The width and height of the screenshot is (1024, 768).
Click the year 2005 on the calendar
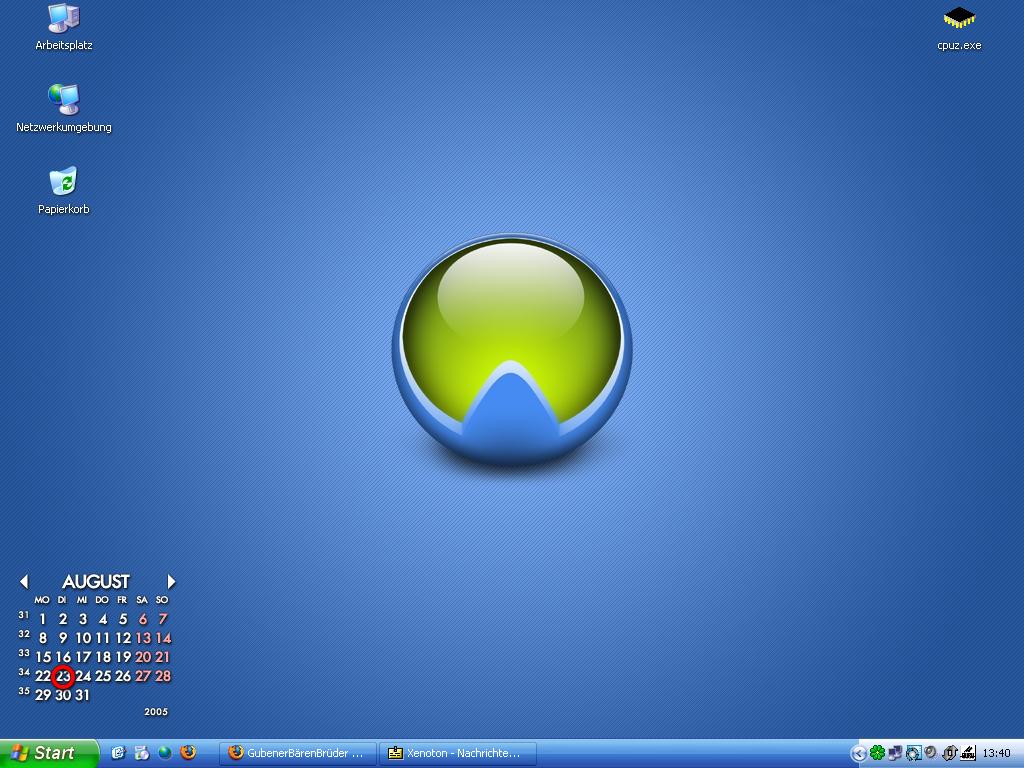point(156,712)
